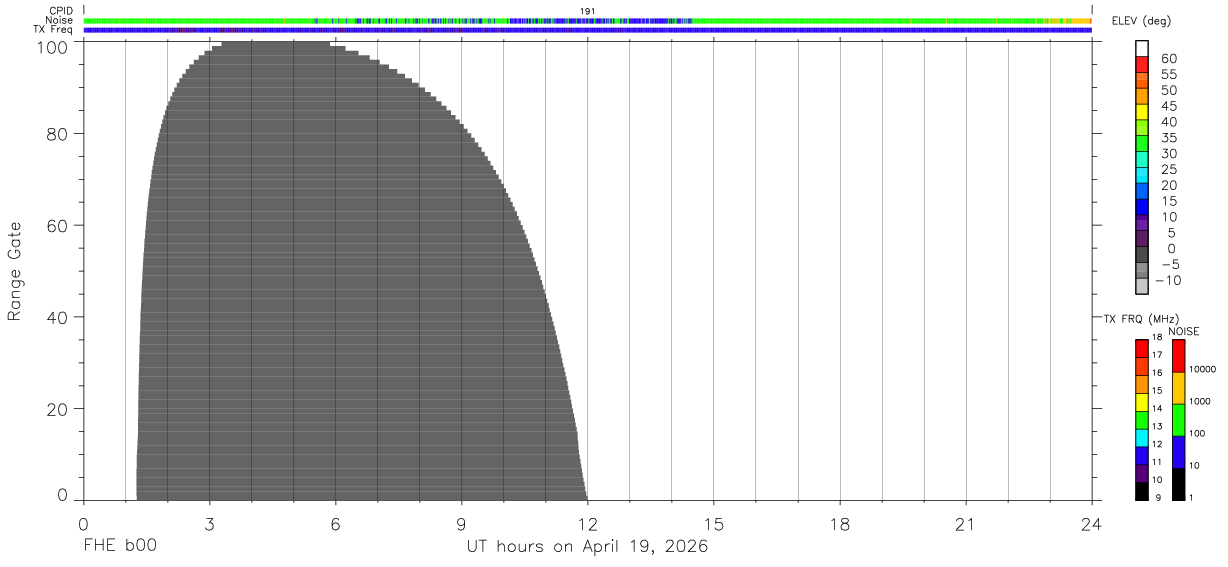Click the Noise color strip above the plot

coord(588,20)
